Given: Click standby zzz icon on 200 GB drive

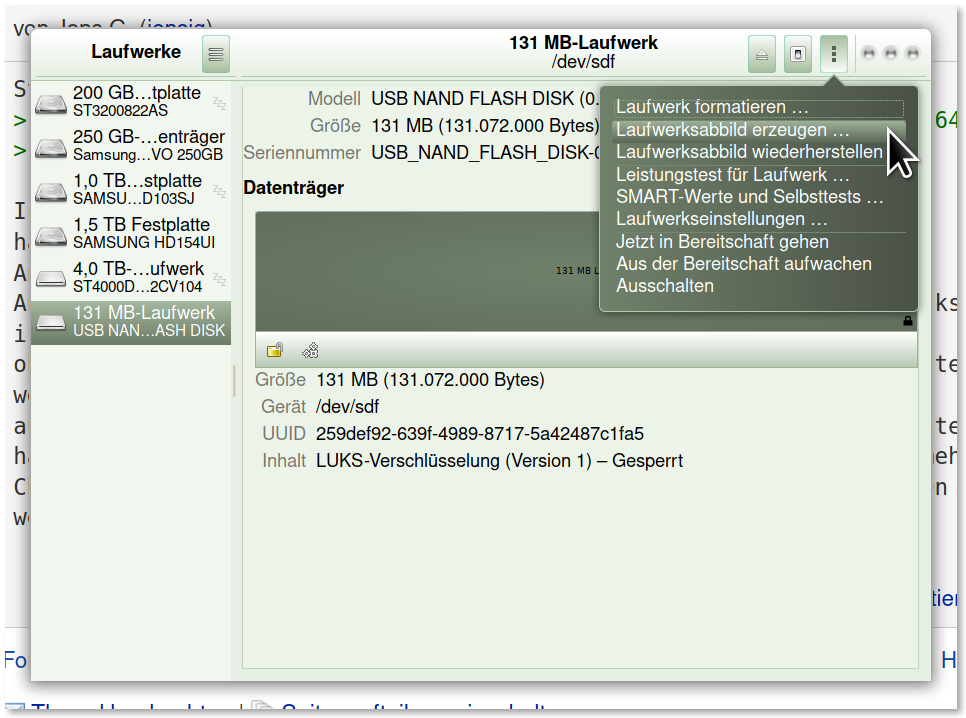Looking at the screenshot, I should (x=220, y=103).
